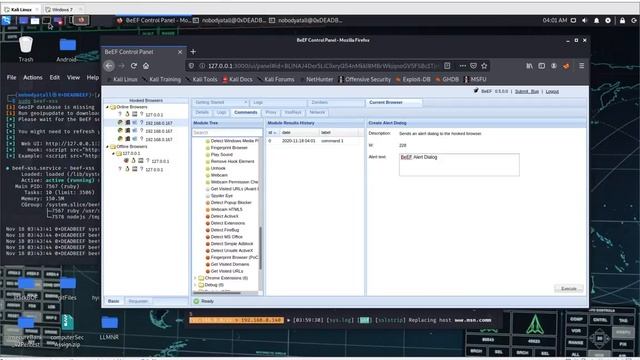Select Detect MS Office module
640x360 pixels.
click(227, 237)
